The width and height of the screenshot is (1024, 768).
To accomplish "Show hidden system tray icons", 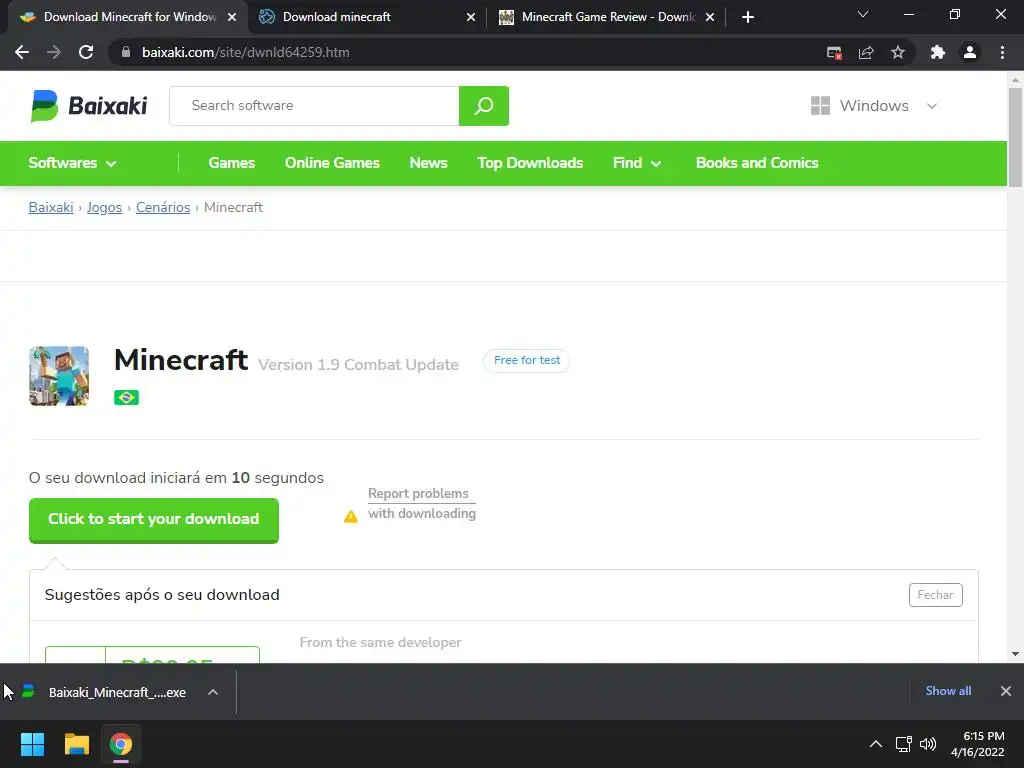I will point(876,744).
